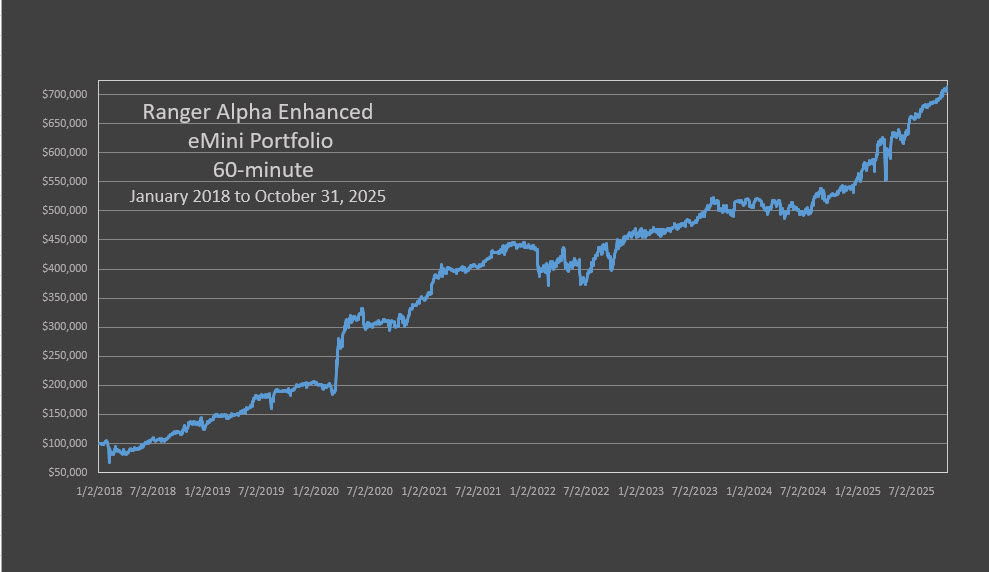Click the lowest dip of the curve in early 2018
The height and width of the screenshot is (572, 989).
click(x=110, y=462)
